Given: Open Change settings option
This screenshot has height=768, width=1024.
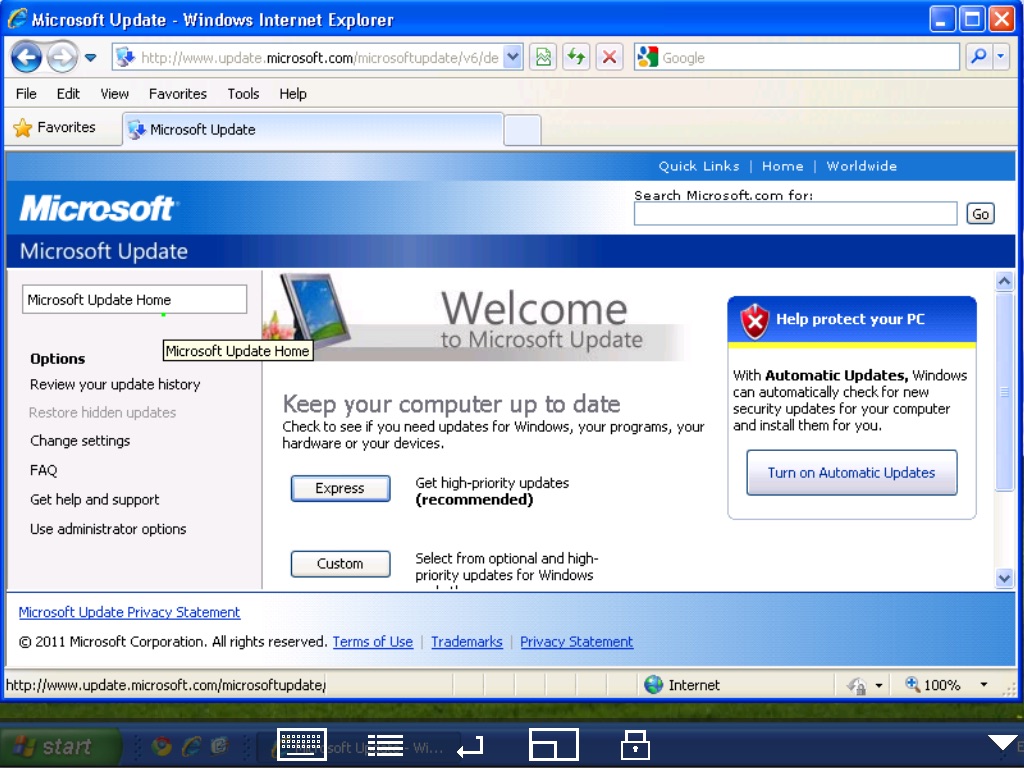Looking at the screenshot, I should point(80,441).
